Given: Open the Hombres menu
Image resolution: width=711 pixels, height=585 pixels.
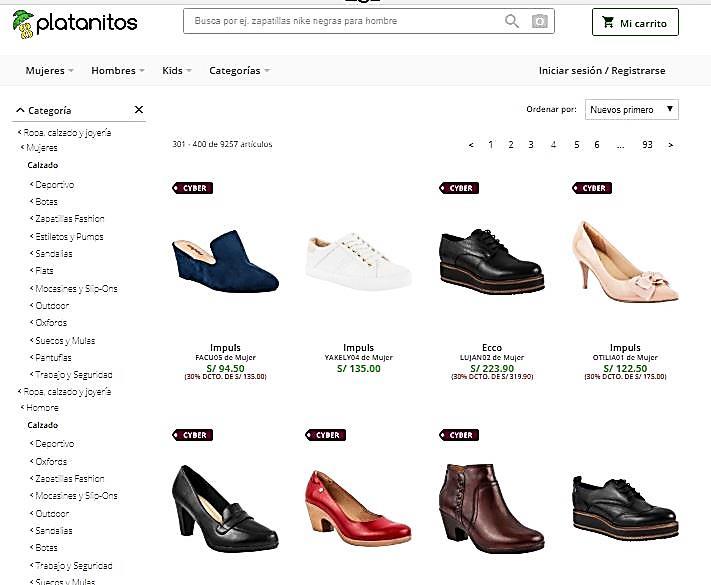Looking at the screenshot, I should point(117,71).
